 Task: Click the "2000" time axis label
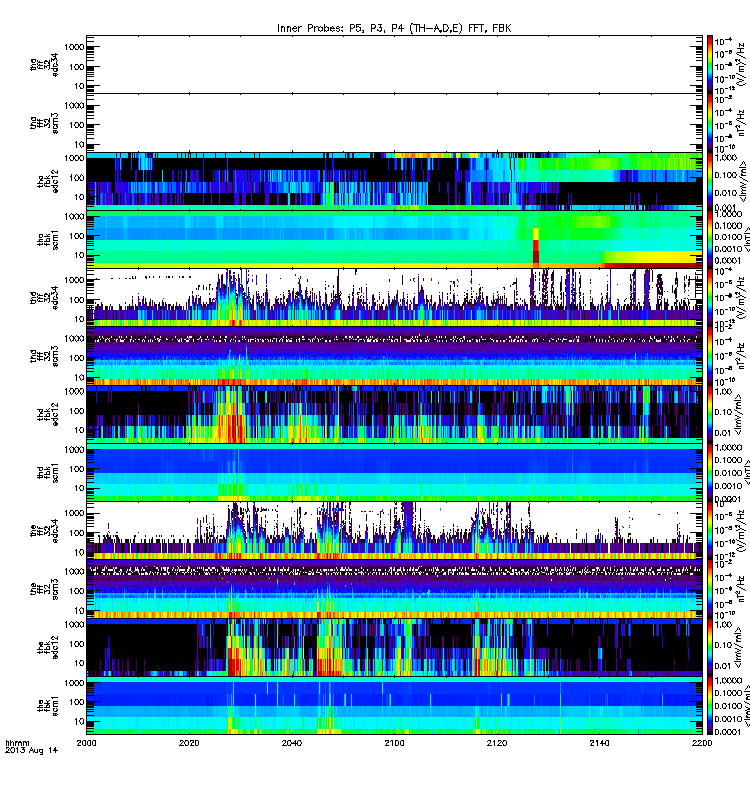[86, 743]
